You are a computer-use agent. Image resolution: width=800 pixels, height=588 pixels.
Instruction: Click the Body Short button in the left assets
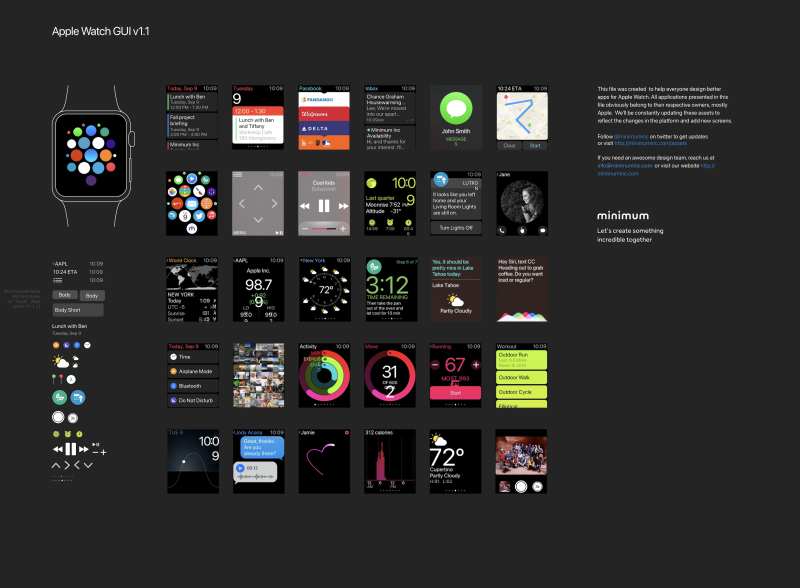coord(78,310)
